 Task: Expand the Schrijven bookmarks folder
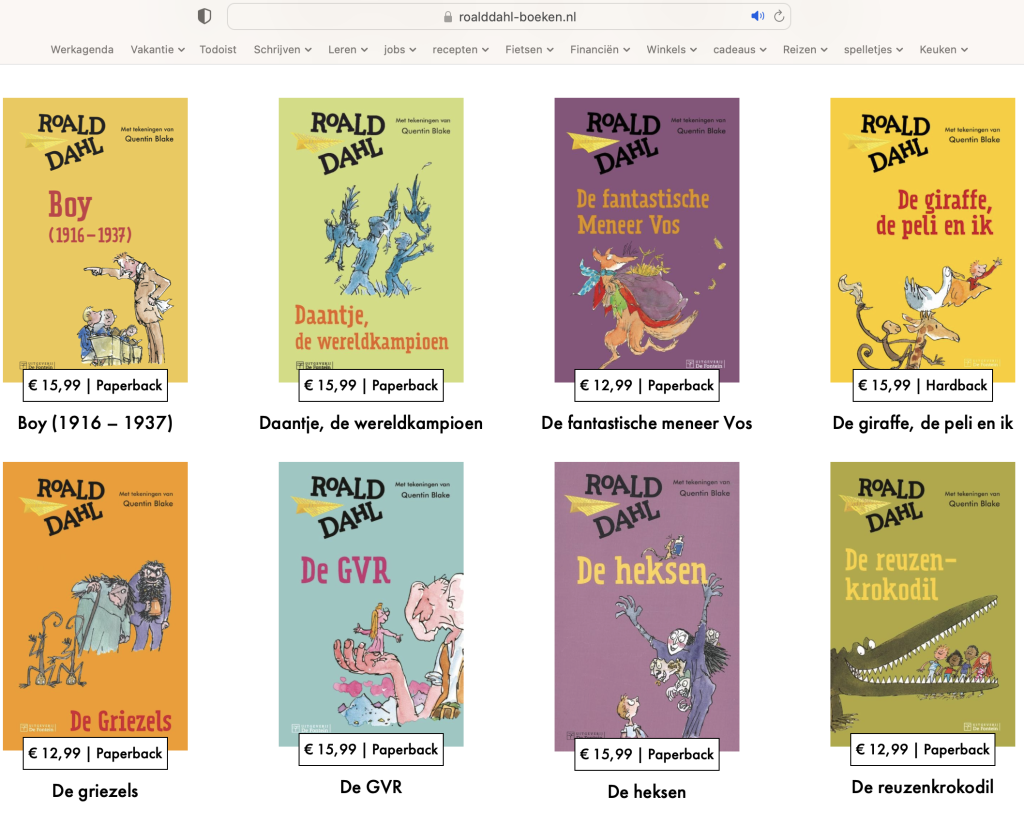(x=282, y=50)
